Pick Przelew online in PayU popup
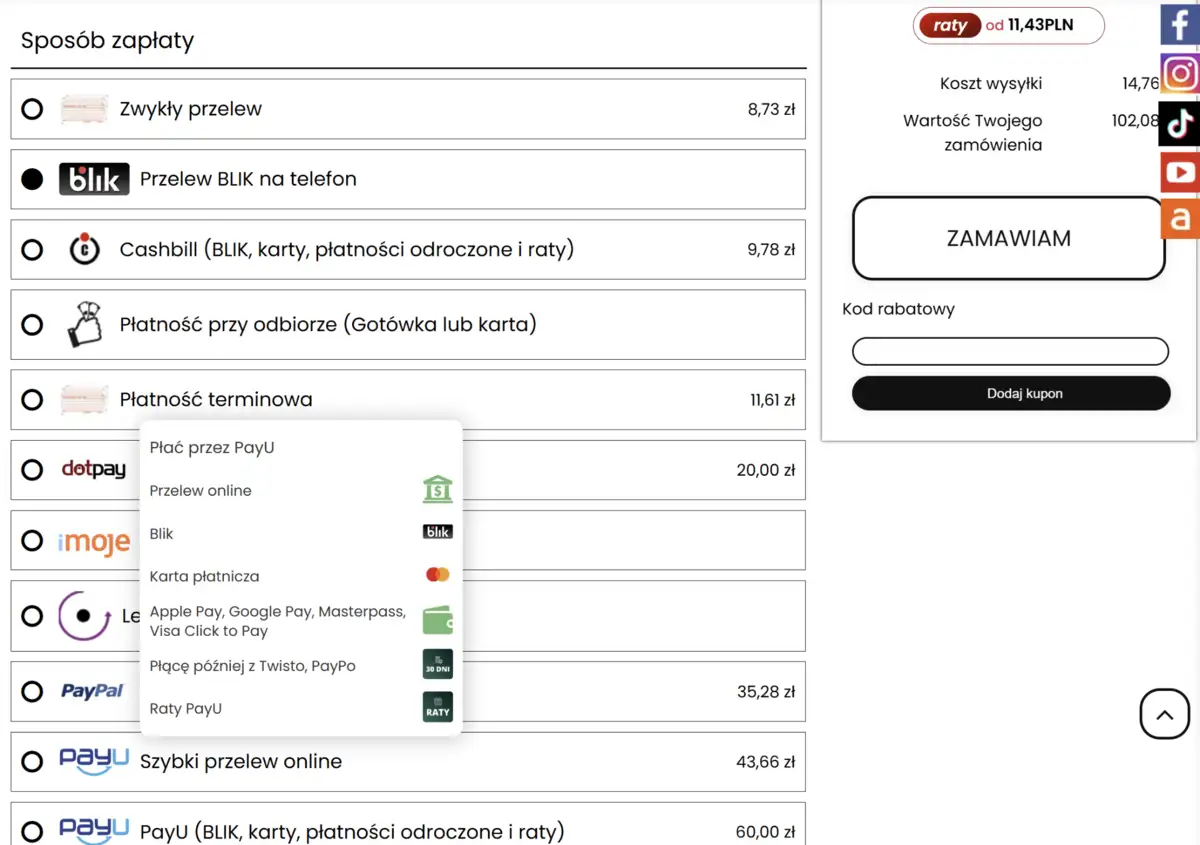The height and width of the screenshot is (845, 1200). (301, 490)
